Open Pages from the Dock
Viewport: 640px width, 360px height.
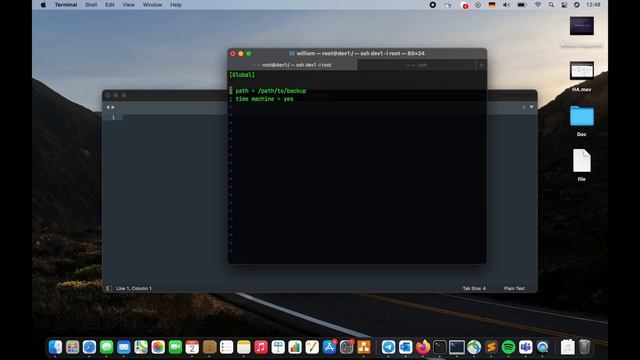coord(312,347)
